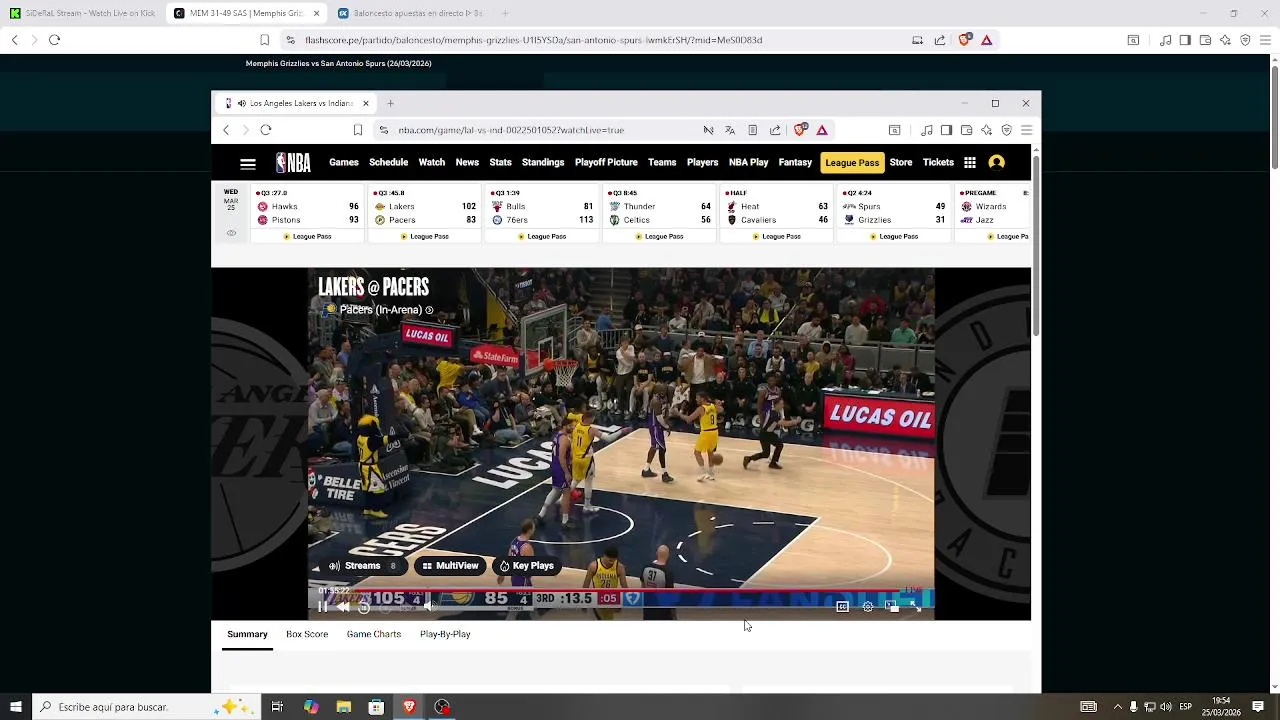1280x720 pixels.
Task: Open new tab in inner nba.com window
Action: [x=390, y=103]
